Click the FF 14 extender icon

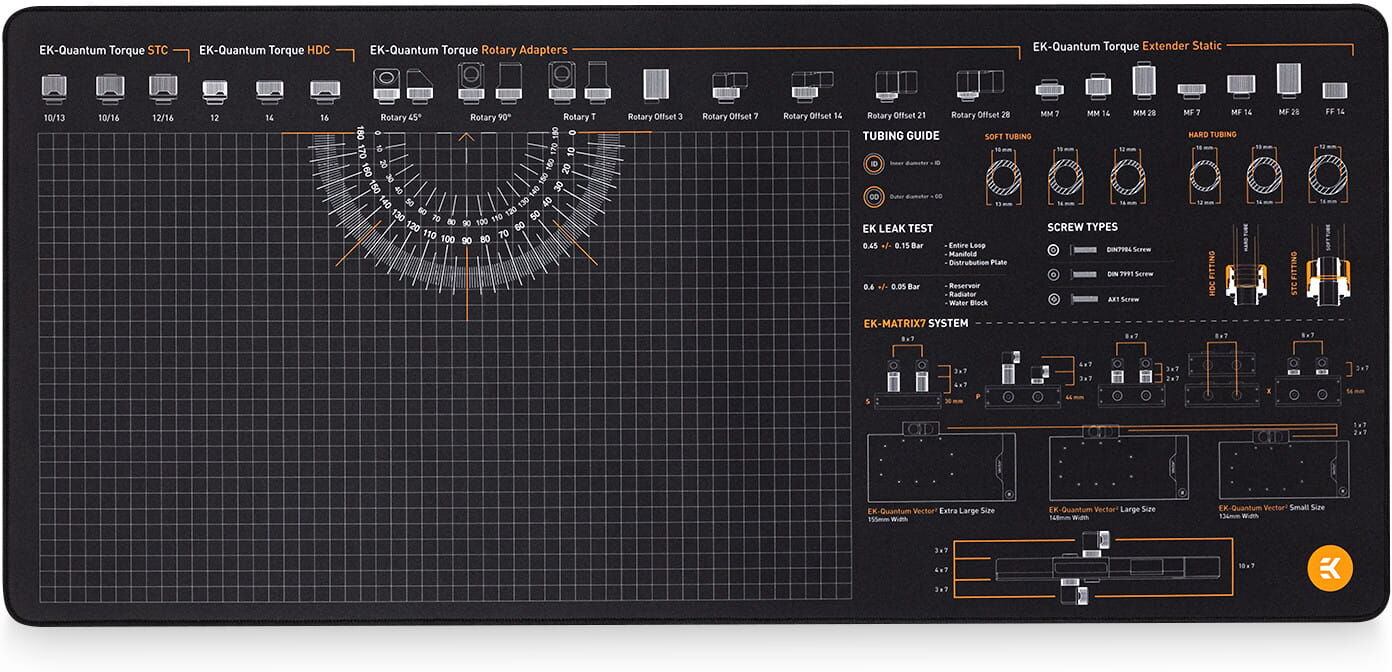[x=1335, y=91]
